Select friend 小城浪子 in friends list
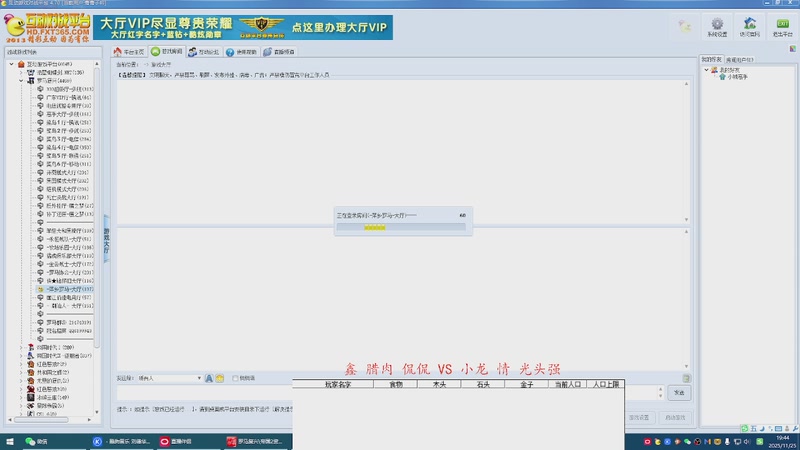This screenshot has height=450, width=800. point(734,77)
